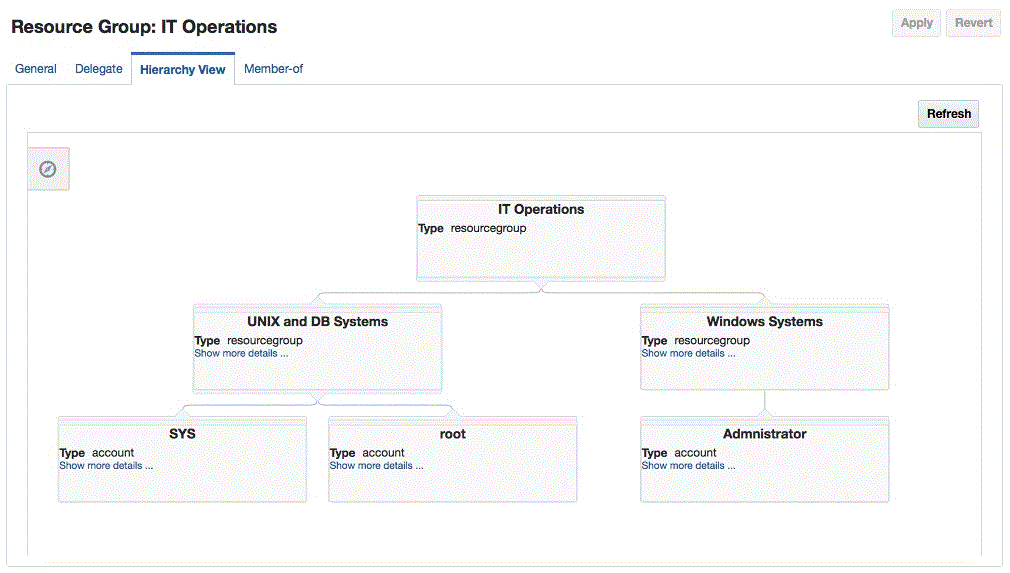Select the SYS node title
The width and height of the screenshot is (1010, 573).
point(182,434)
